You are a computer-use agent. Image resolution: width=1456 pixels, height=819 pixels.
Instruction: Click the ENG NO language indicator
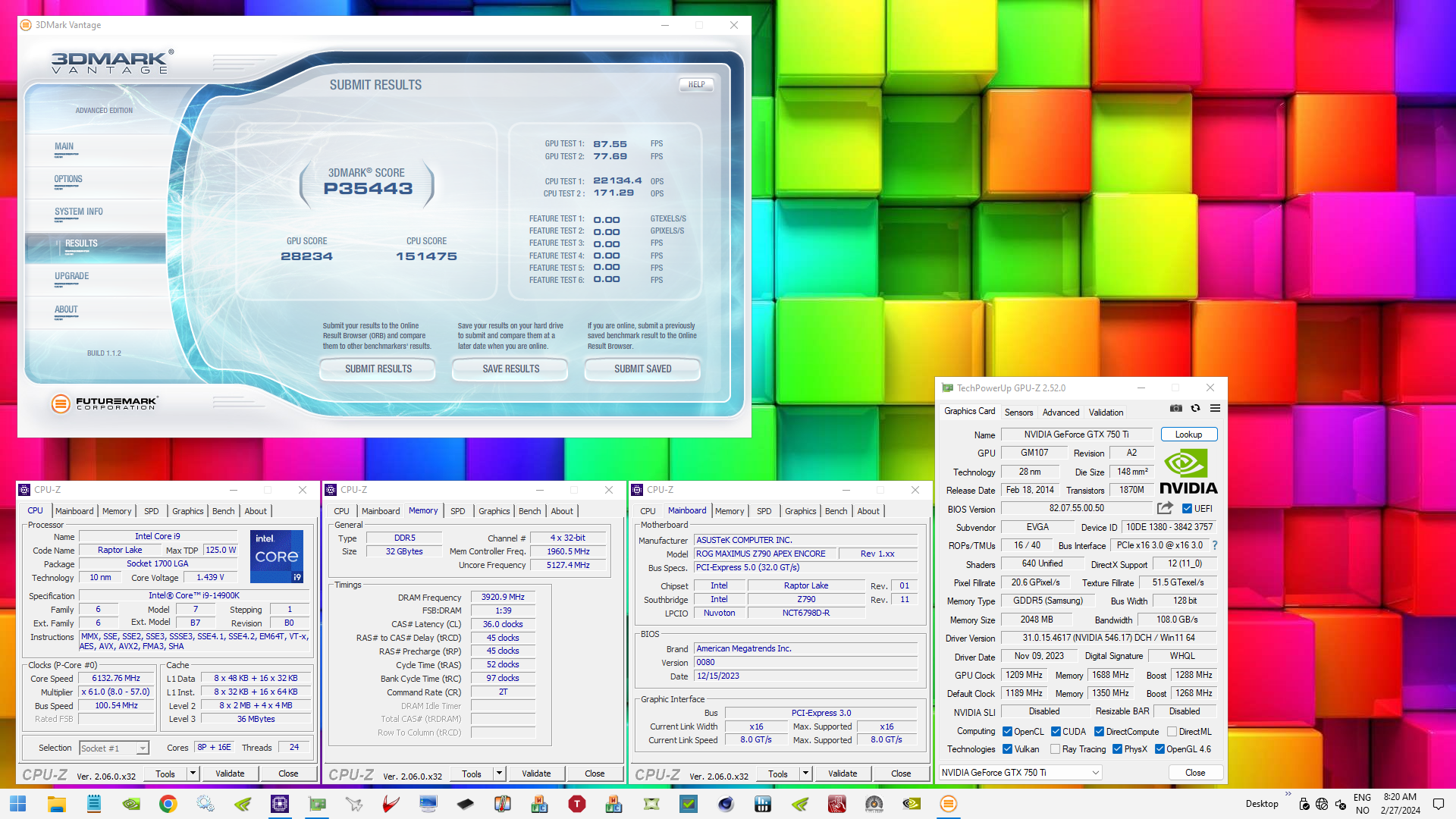[1362, 804]
